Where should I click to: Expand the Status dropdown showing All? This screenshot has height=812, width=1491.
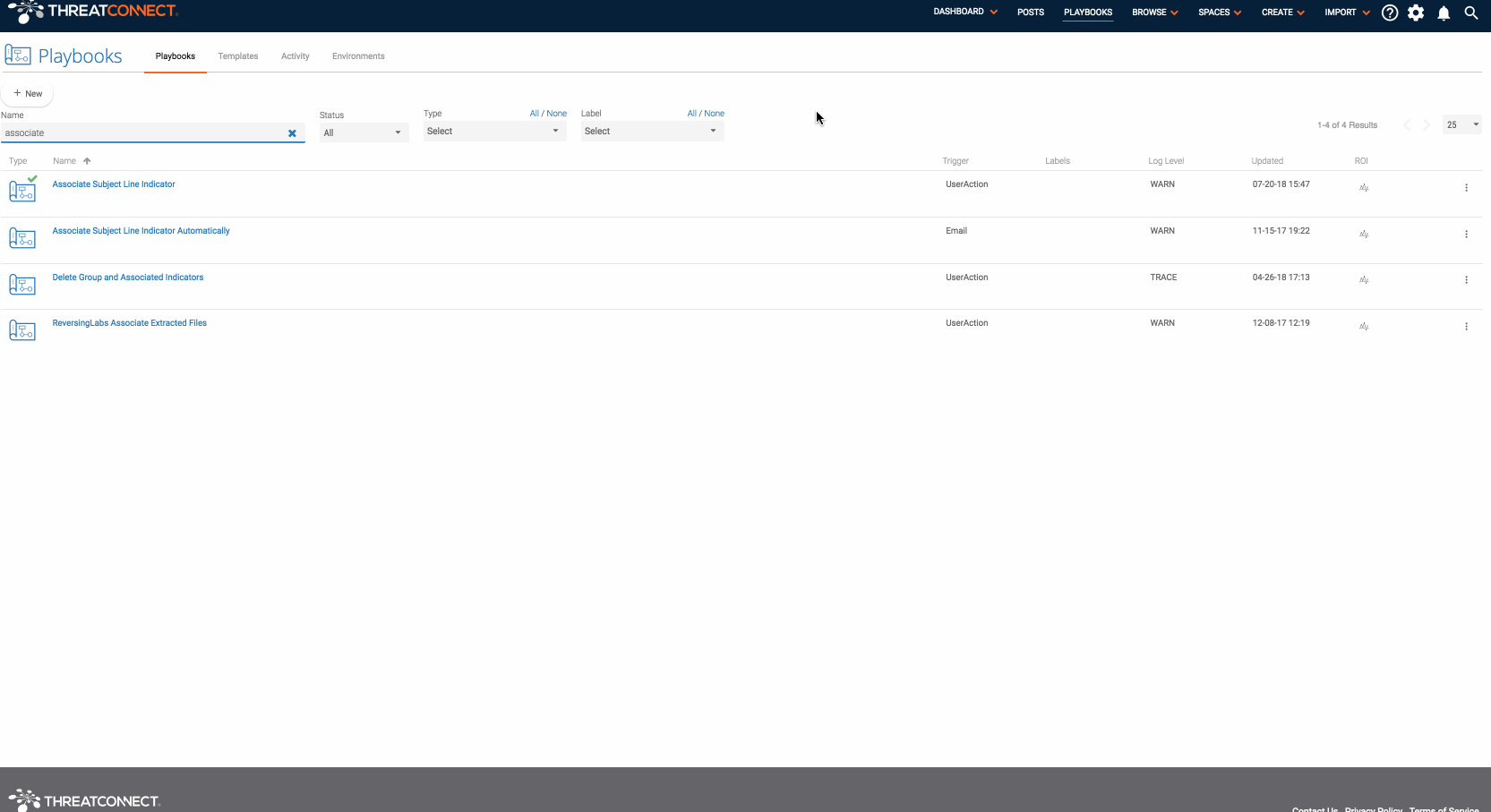point(364,132)
